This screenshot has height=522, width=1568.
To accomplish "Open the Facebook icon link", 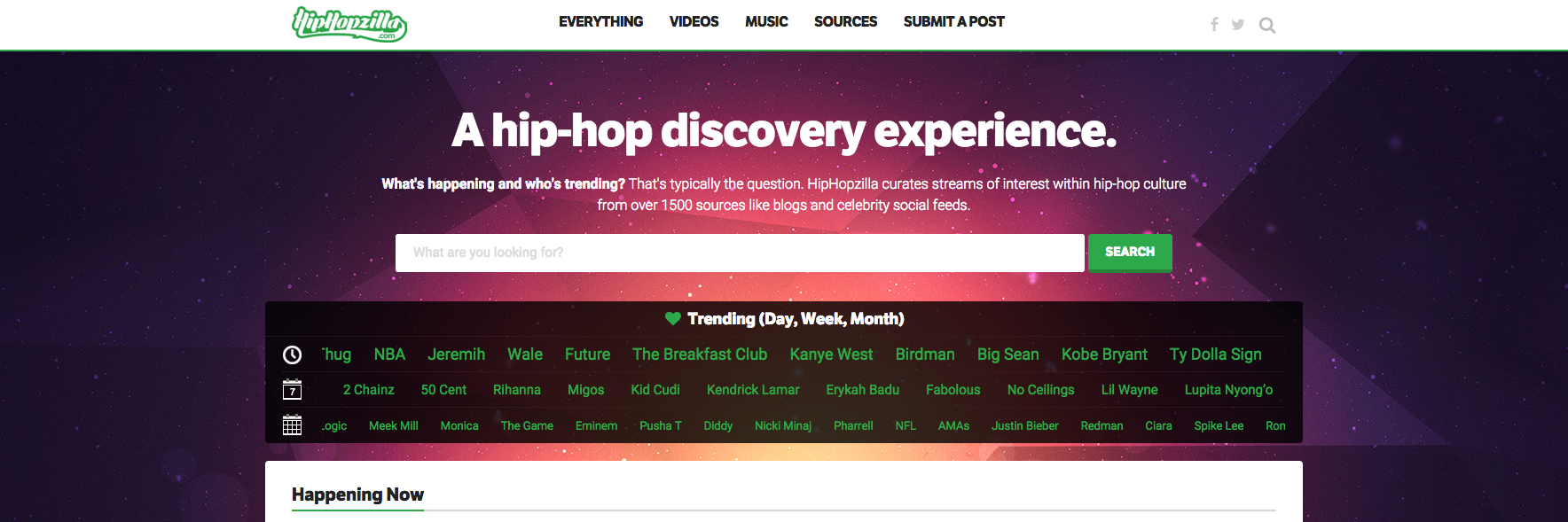I will point(1214,25).
